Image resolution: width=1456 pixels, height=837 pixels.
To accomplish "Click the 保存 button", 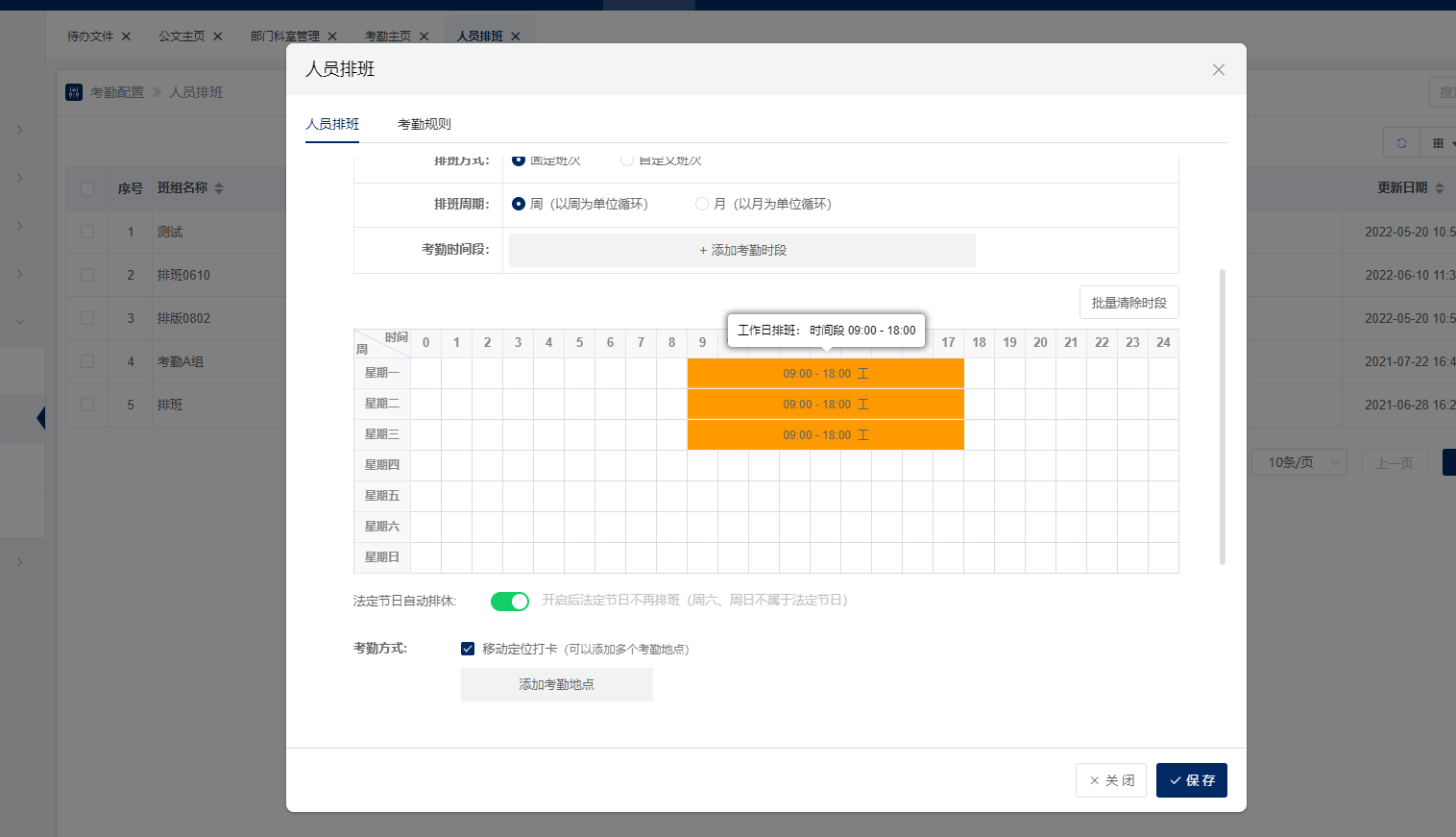I will (1192, 780).
